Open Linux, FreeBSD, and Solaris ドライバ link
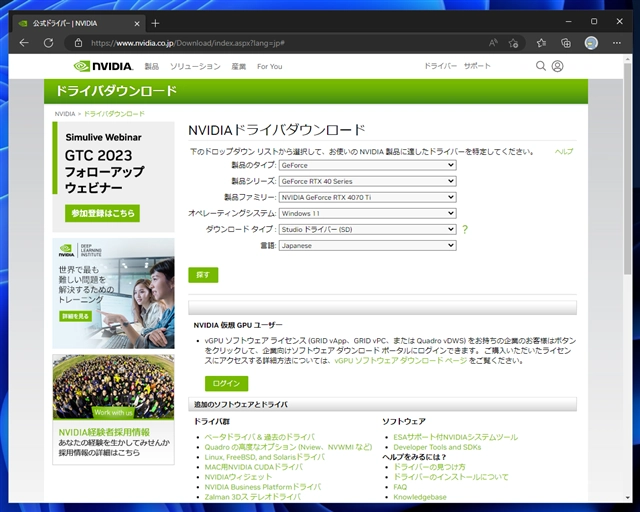This screenshot has height=512, width=640. (x=264, y=457)
